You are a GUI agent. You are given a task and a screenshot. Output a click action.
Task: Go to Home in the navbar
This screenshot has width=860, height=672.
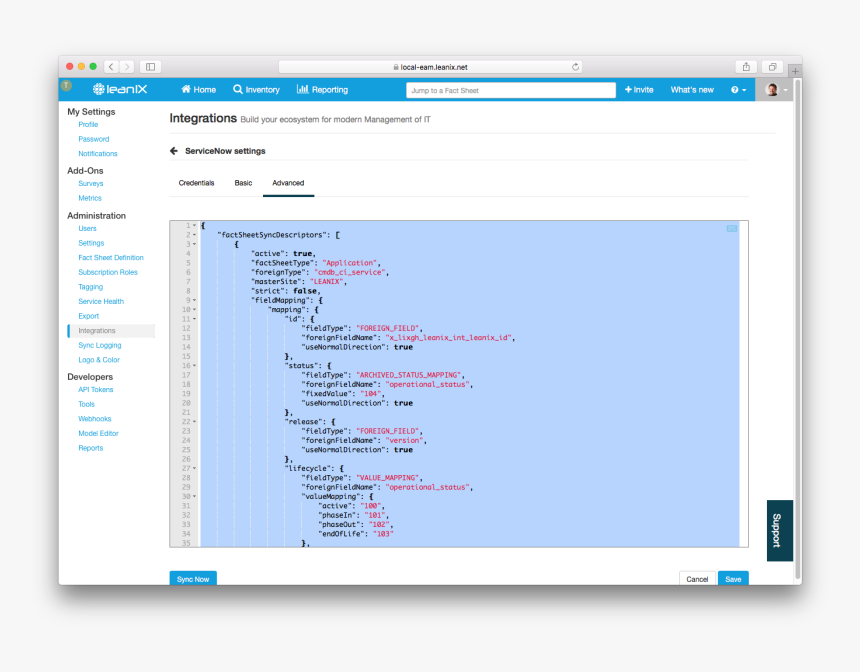199,90
